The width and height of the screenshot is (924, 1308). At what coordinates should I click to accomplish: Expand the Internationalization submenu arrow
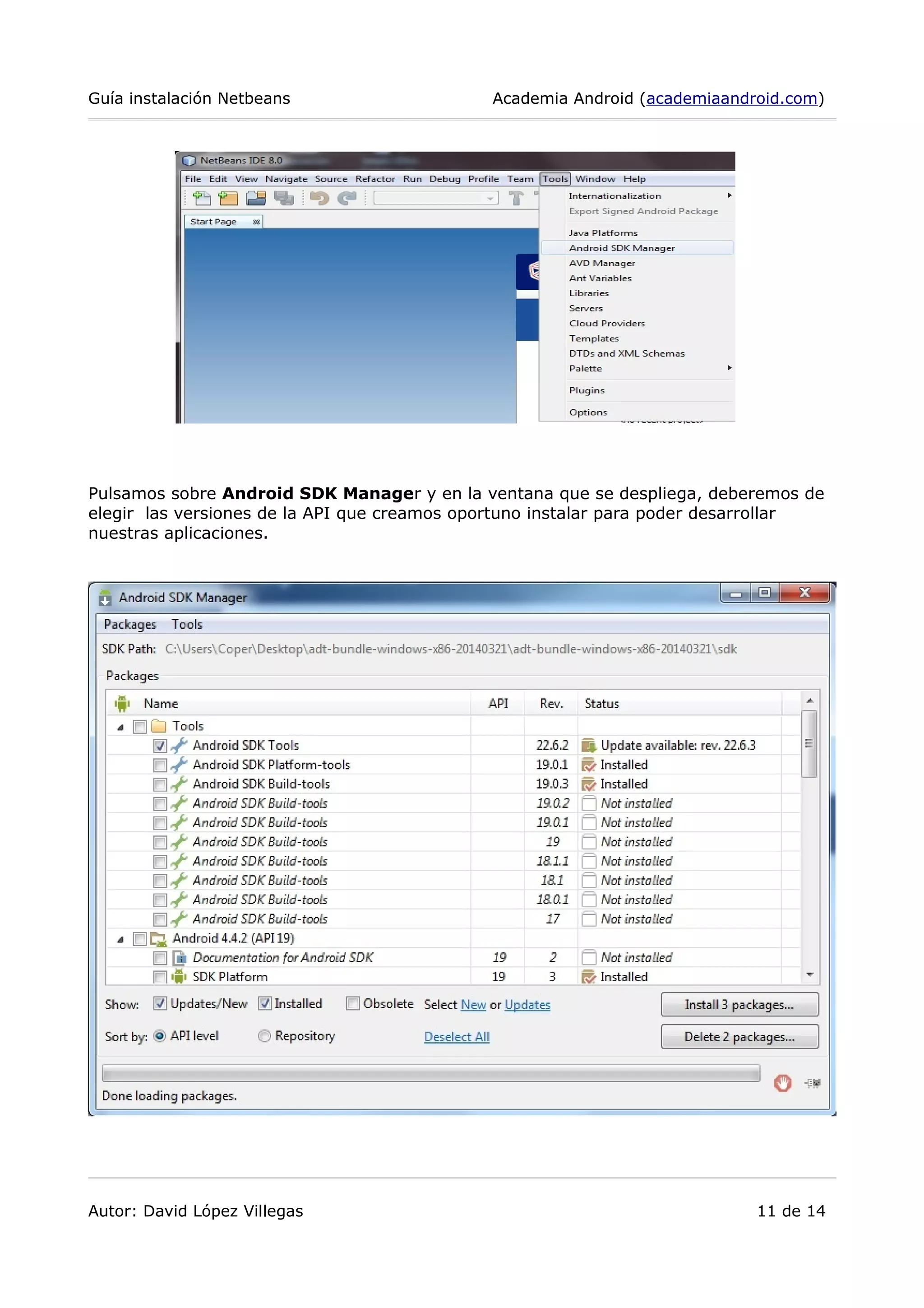click(729, 195)
